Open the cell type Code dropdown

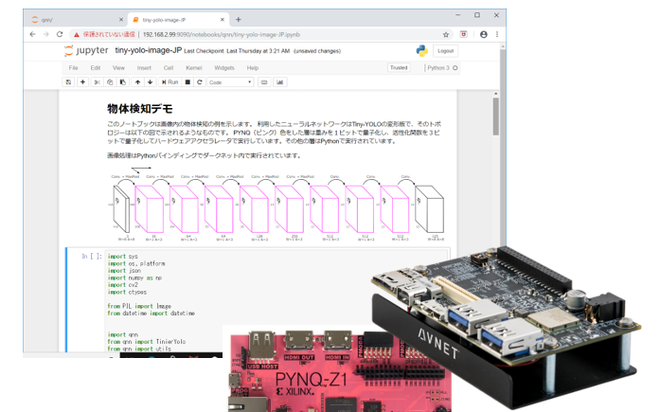[230, 82]
